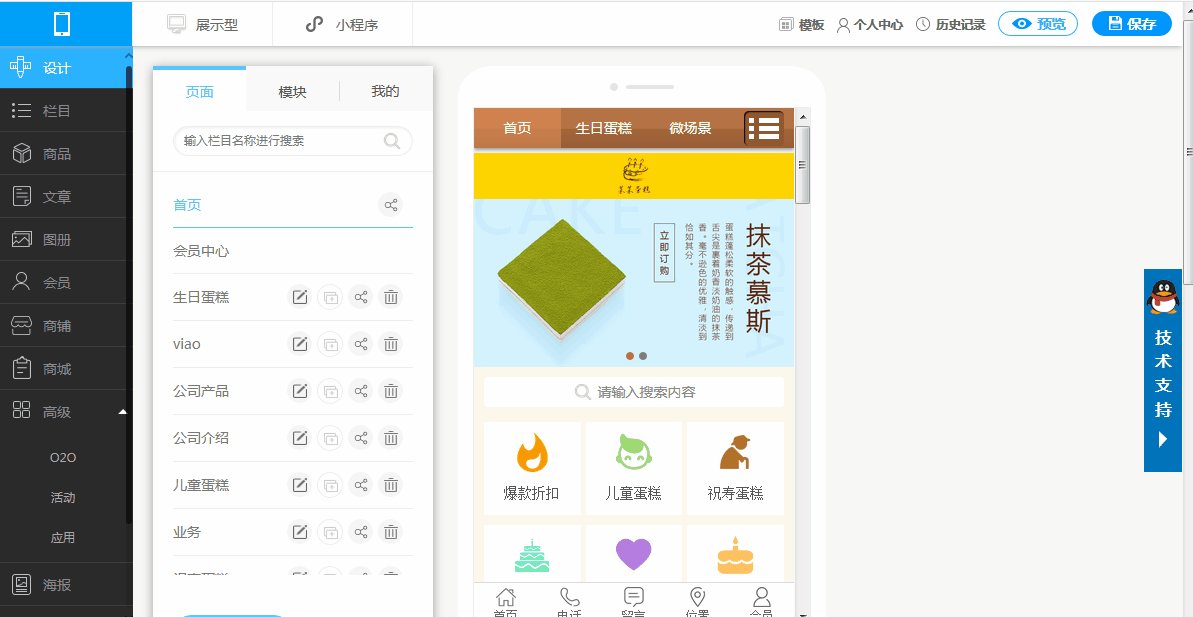Click the 爆款折扣 flame icon
Screen dimensions: 1193x617
[533, 453]
